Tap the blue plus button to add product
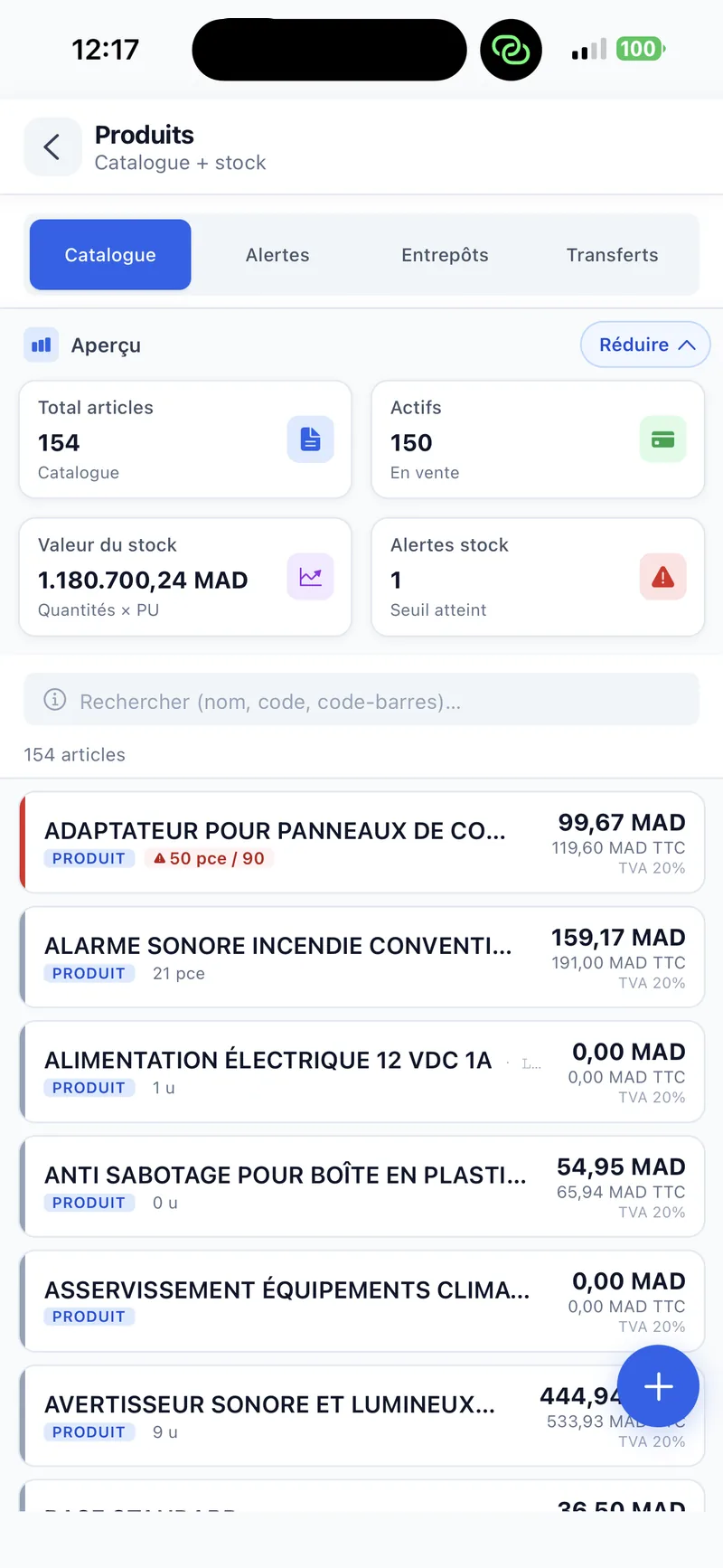 tap(659, 1386)
